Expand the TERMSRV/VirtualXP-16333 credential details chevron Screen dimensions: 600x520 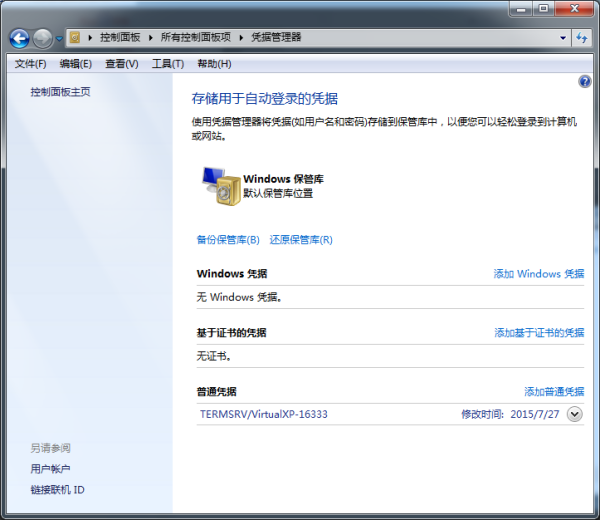coord(574,414)
